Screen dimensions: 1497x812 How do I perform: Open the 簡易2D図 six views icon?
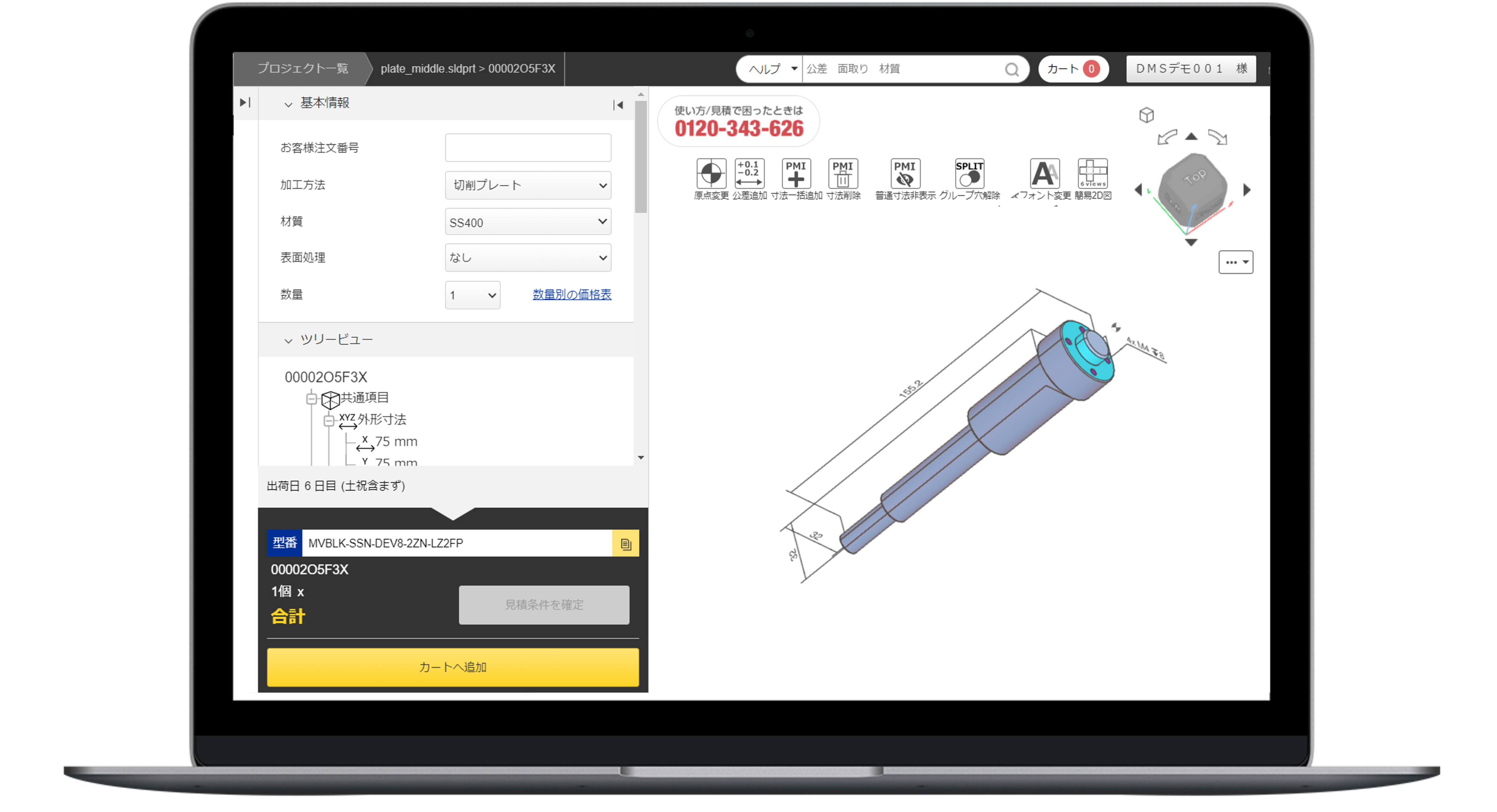[1092, 174]
